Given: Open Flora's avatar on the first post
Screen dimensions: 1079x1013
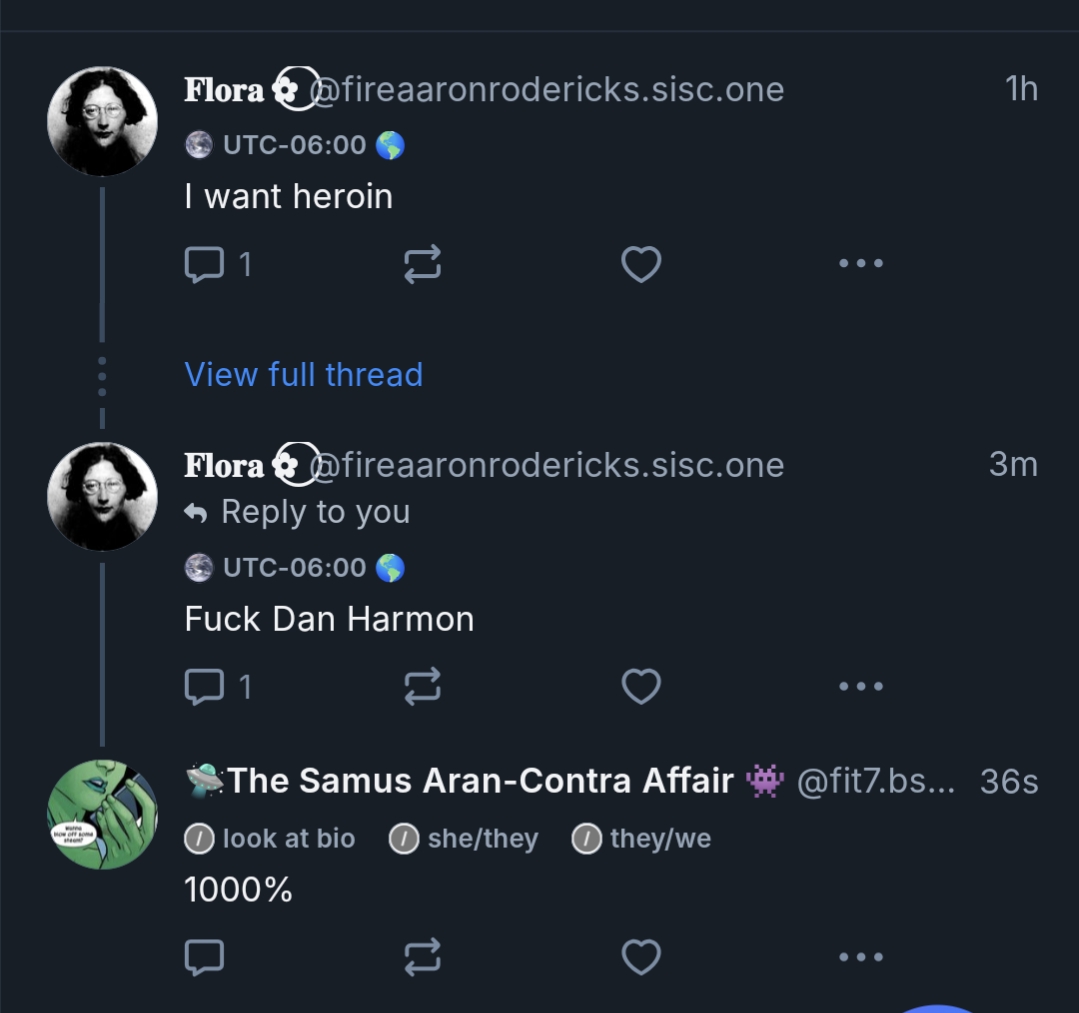Looking at the screenshot, I should (102, 121).
